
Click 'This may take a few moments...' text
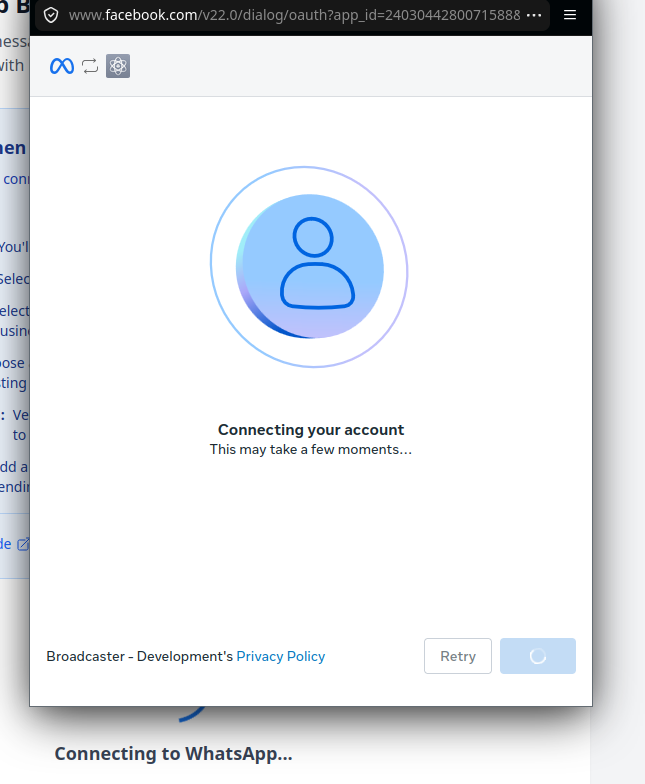311,450
